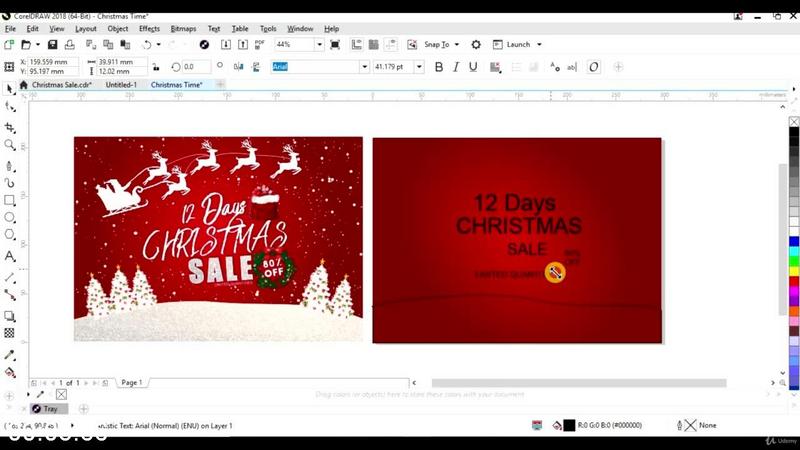800x450 pixels.
Task: Open the font size dropdown
Action: point(419,67)
